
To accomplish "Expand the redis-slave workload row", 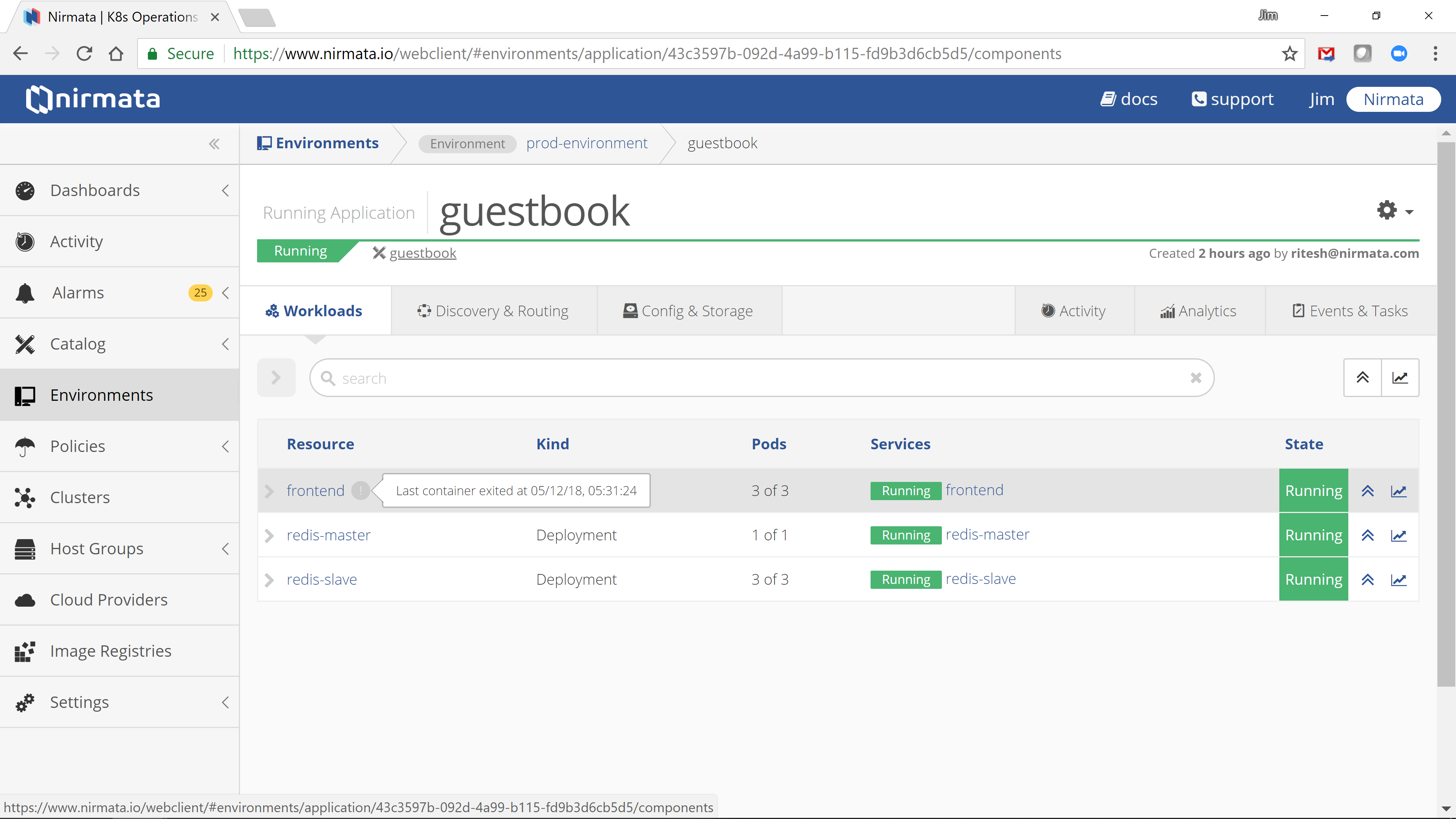I will [270, 579].
